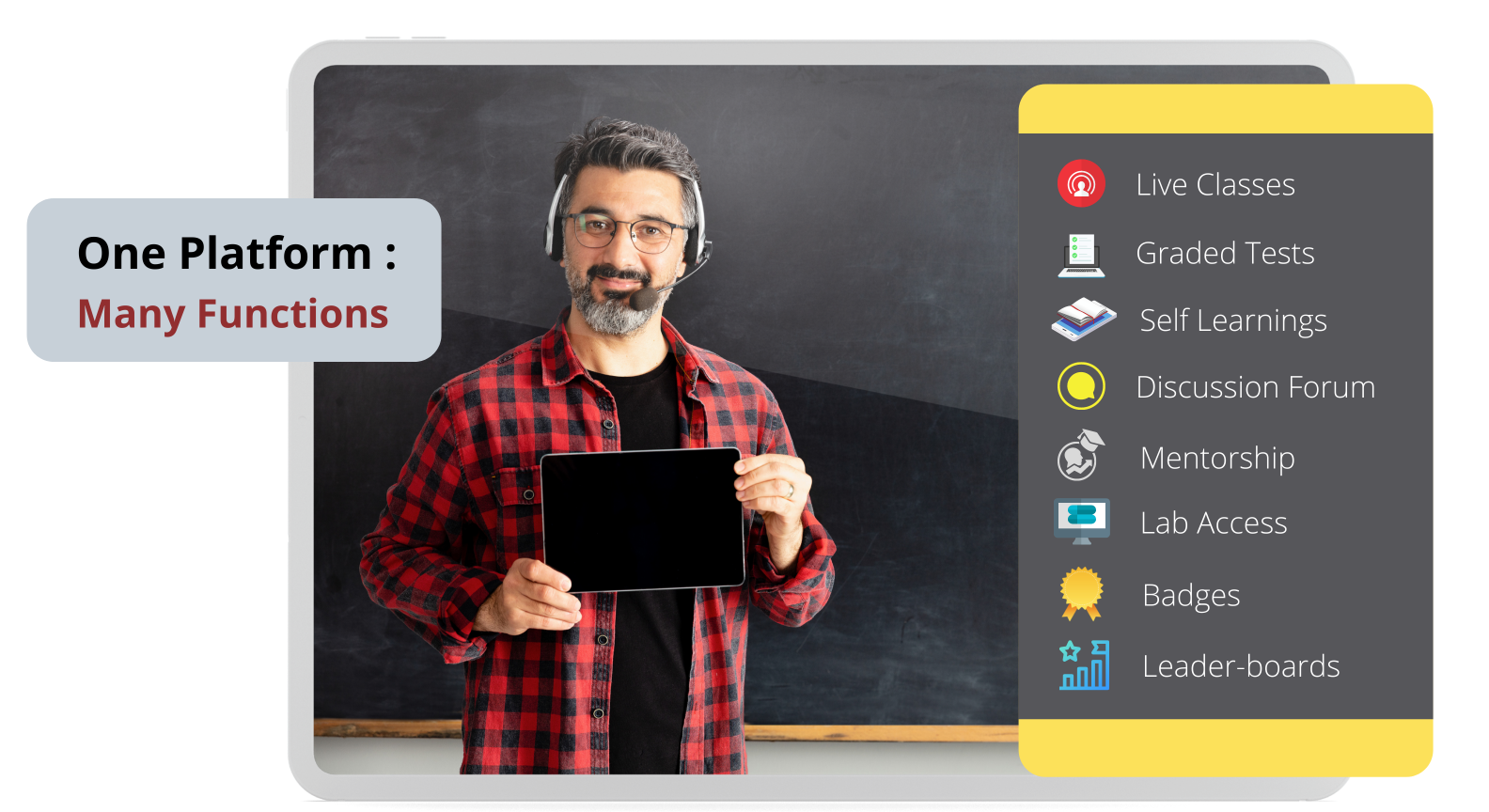Click the Graded Tests laptop checklist icon
This screenshot has width=1489, height=812.
[x=1081, y=255]
